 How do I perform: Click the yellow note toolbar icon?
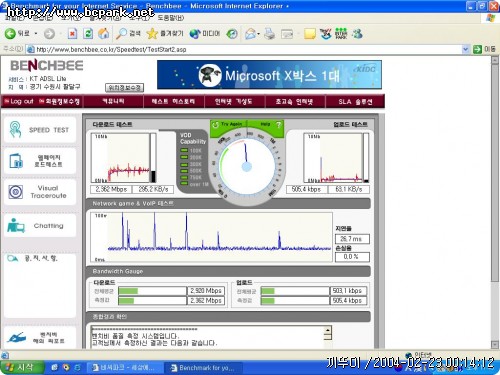(x=310, y=34)
